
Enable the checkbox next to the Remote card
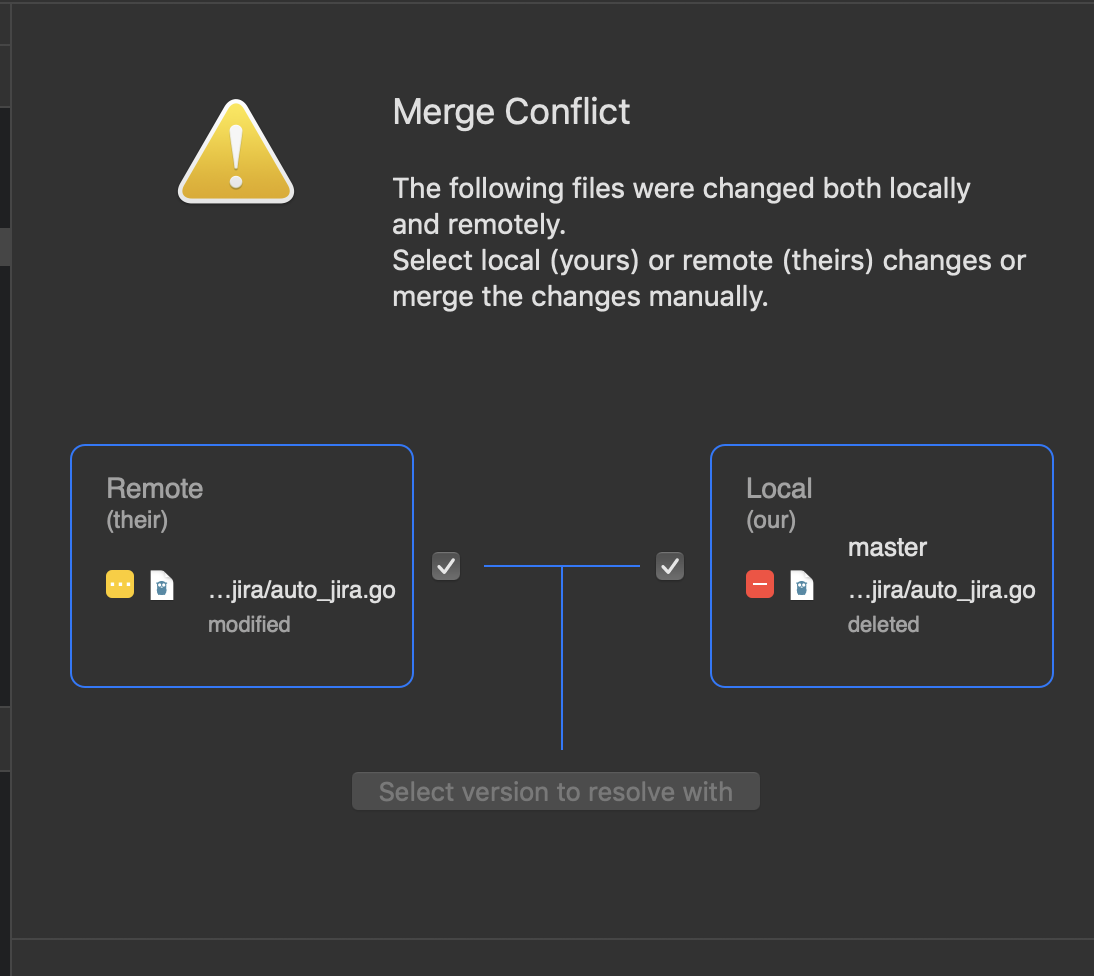click(445, 565)
